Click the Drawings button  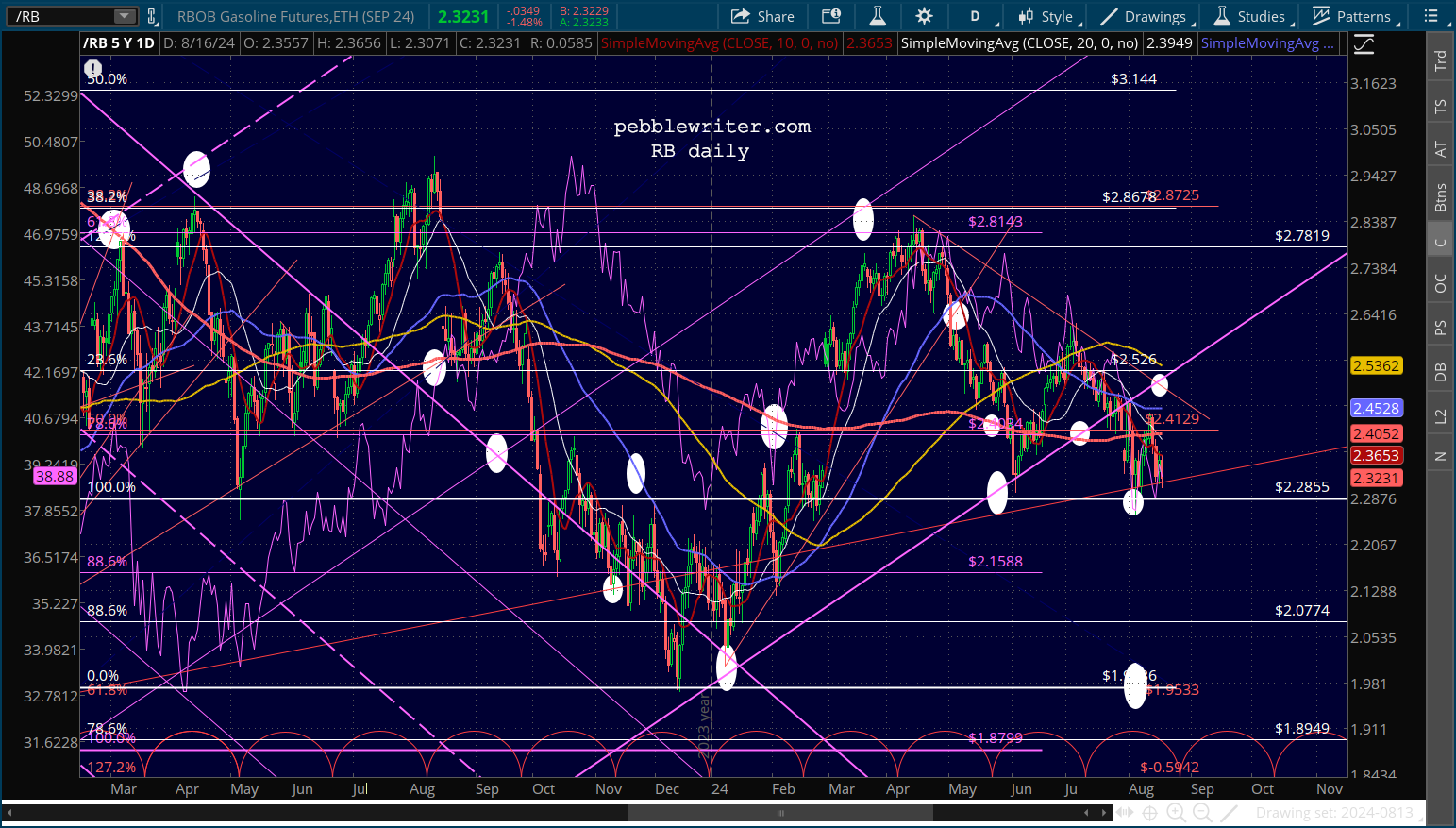point(1144,16)
